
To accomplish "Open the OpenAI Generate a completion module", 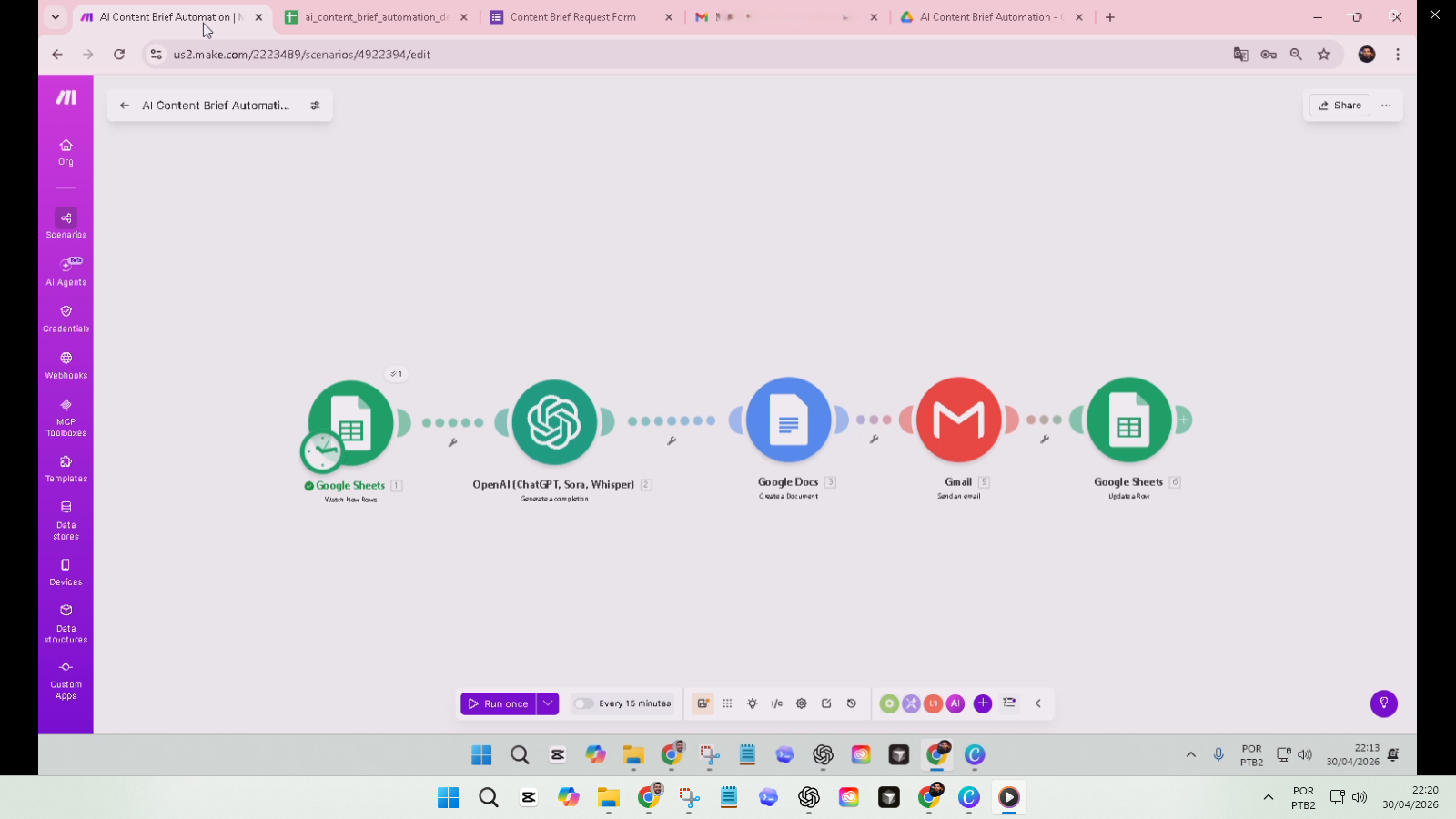I will tap(554, 422).
